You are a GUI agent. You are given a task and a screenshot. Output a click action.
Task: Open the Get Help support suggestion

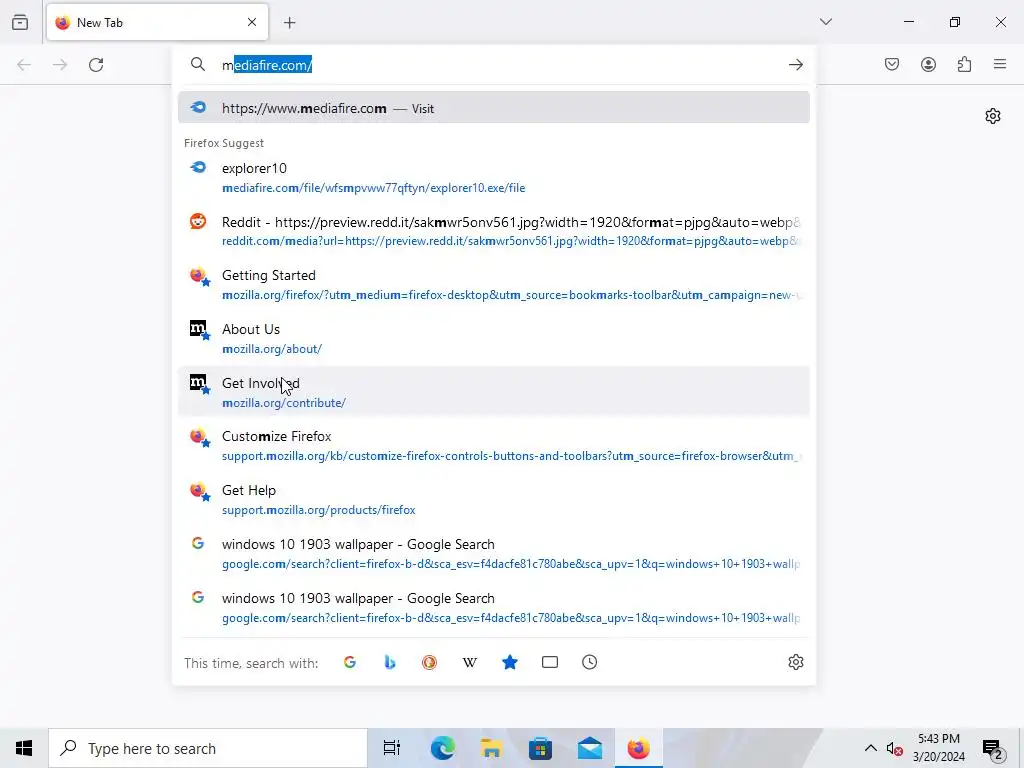[494, 500]
